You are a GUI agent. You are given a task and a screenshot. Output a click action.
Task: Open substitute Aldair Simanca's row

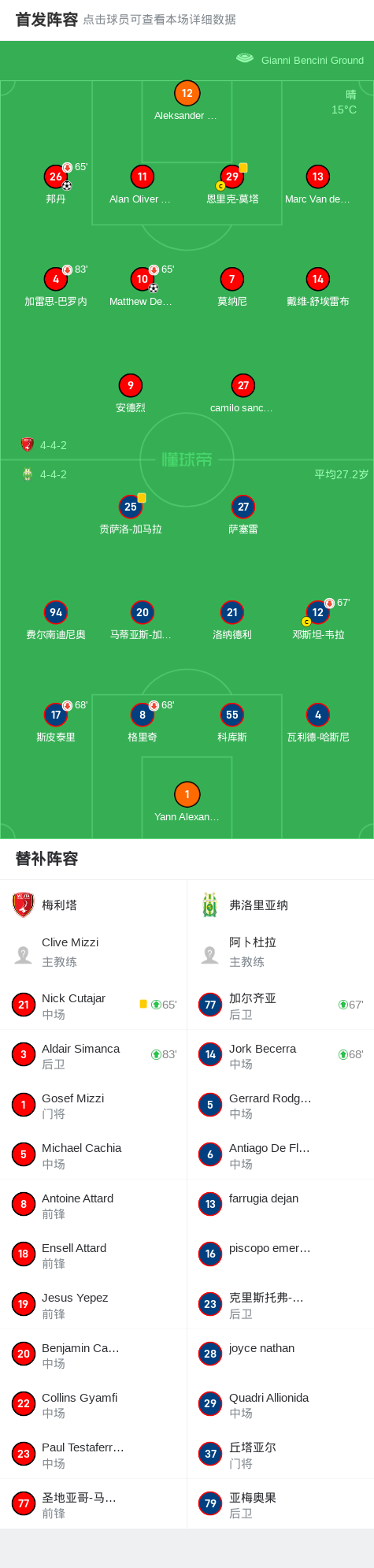(x=94, y=1055)
